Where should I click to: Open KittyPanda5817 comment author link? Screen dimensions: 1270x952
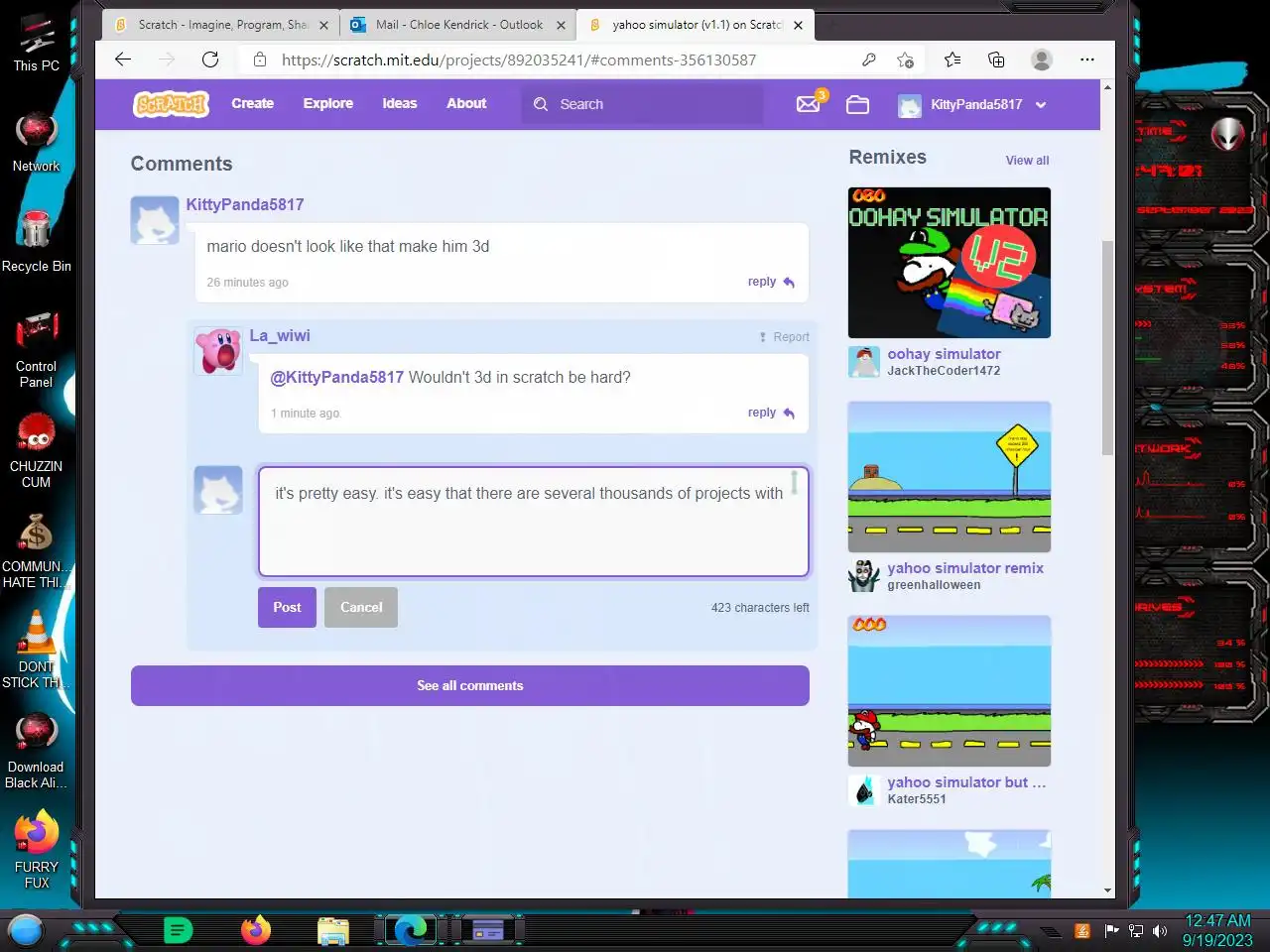[245, 204]
